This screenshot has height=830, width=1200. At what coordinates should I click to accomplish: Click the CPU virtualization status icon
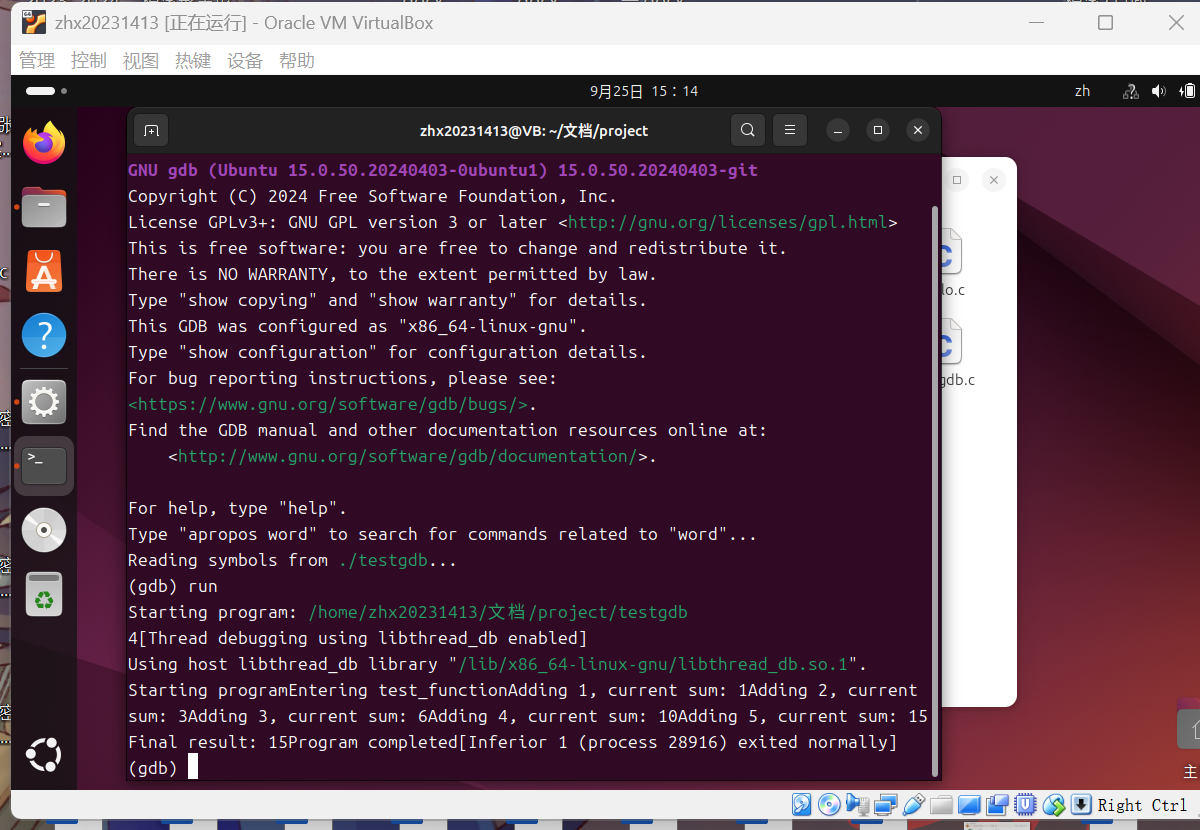point(1025,805)
